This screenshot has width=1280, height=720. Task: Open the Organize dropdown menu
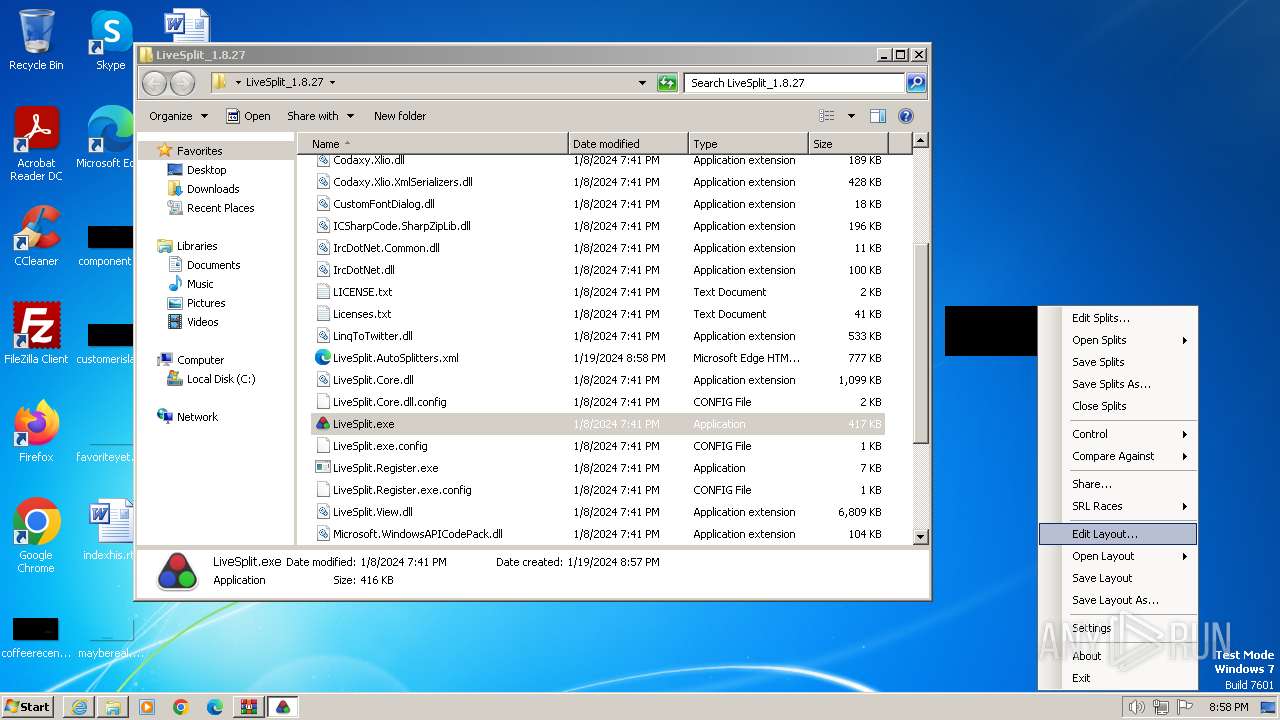pos(178,116)
